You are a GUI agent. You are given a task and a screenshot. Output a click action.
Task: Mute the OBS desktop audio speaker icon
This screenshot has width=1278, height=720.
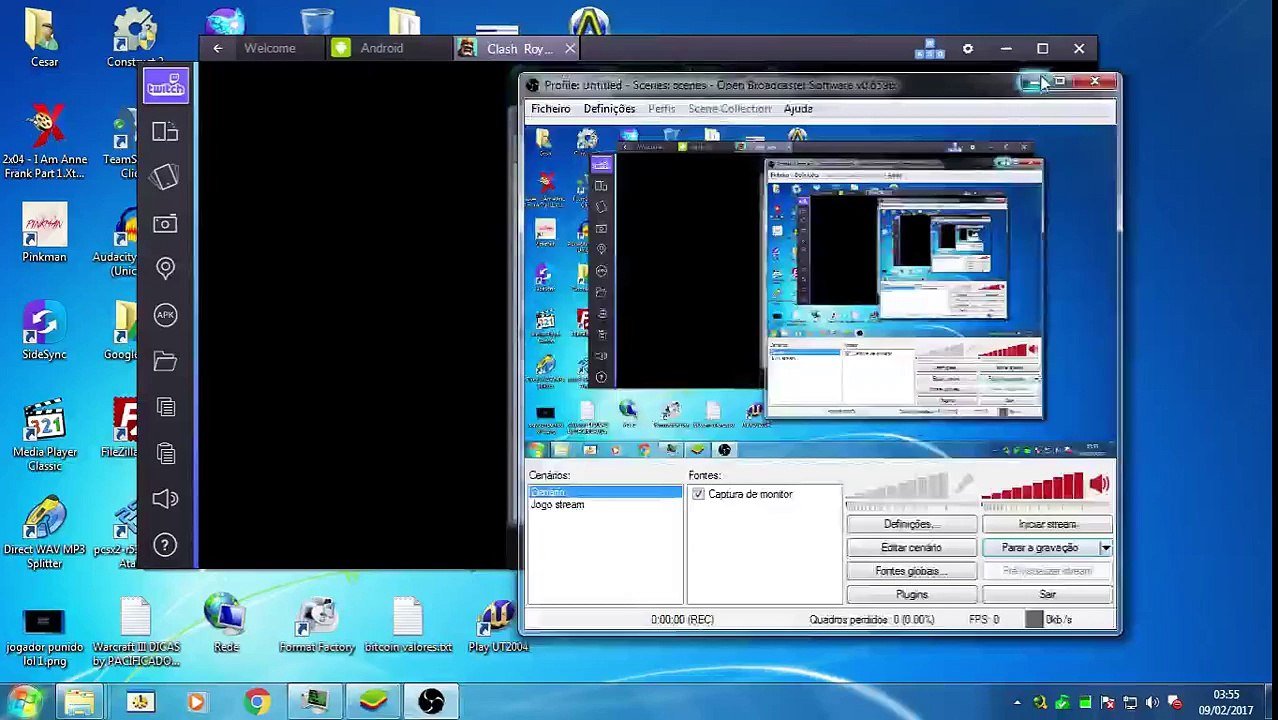(x=1100, y=485)
